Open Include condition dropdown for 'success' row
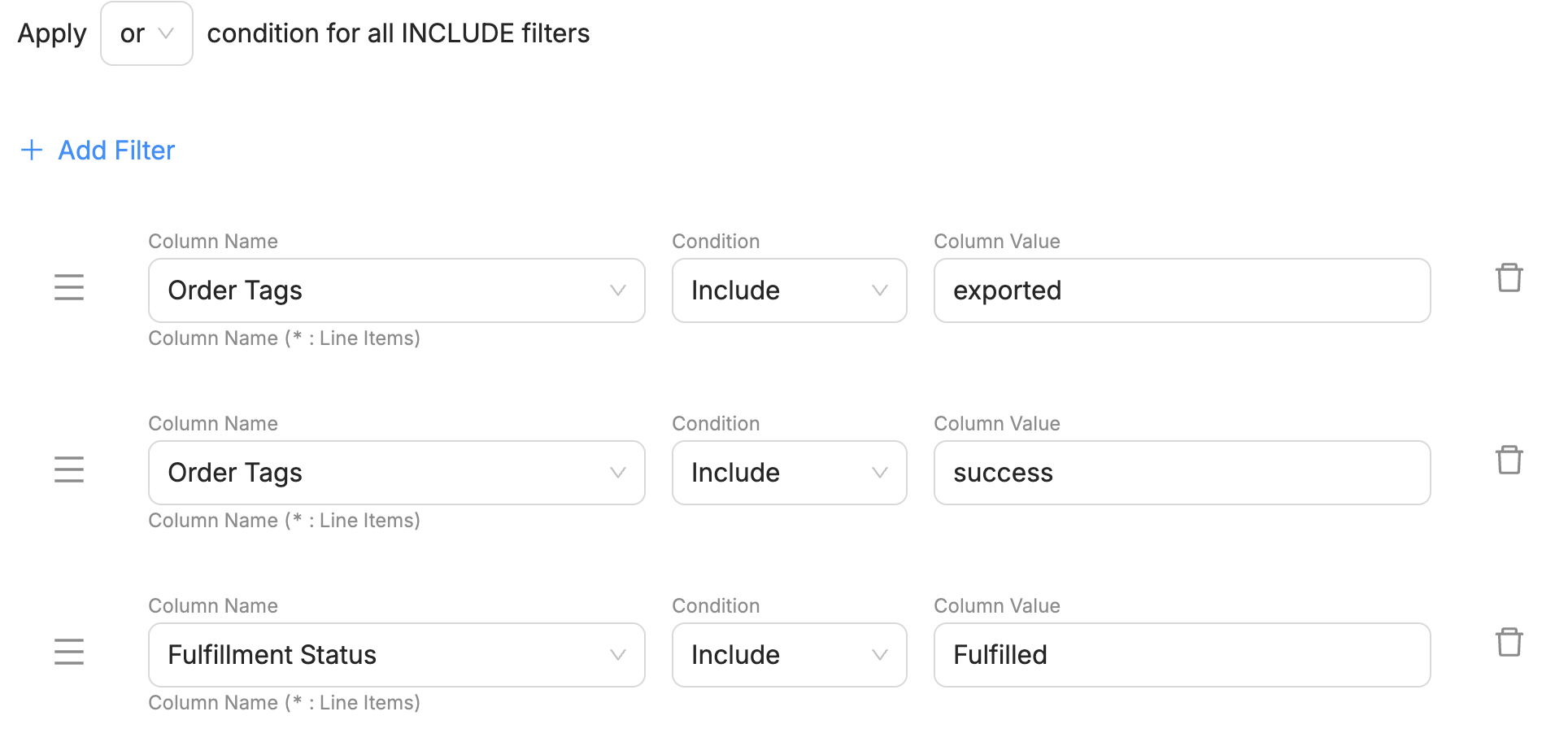This screenshot has height=729, width=1568. pos(790,473)
